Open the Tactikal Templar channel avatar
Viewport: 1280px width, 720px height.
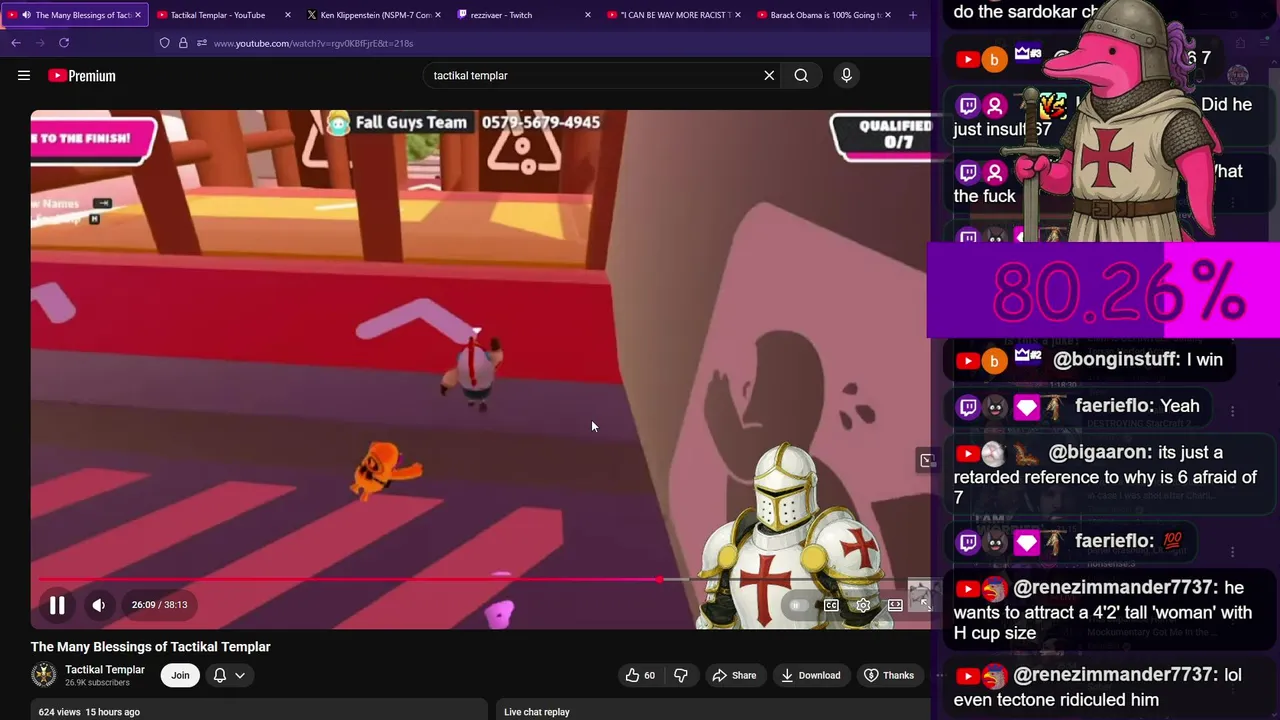pos(44,675)
